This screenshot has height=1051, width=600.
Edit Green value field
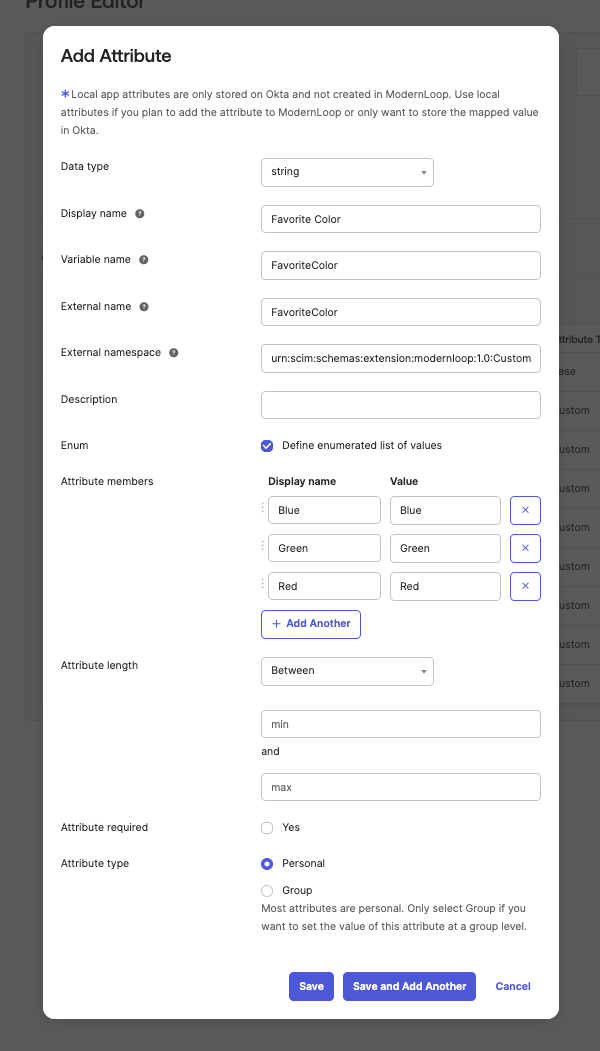[445, 548]
